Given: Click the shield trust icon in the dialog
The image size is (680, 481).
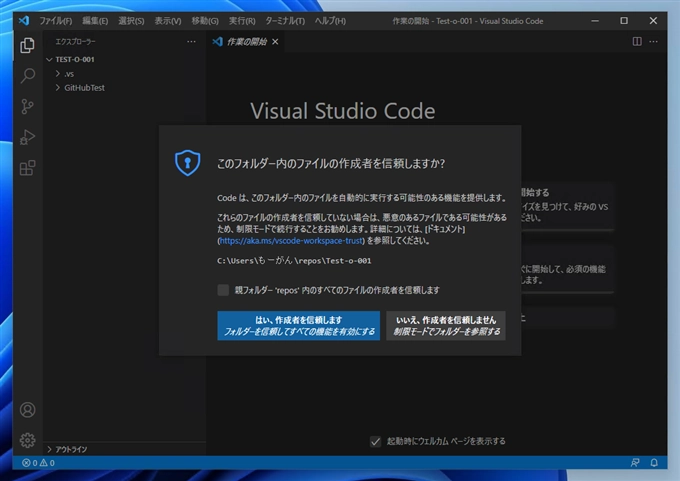Looking at the screenshot, I should (187, 163).
